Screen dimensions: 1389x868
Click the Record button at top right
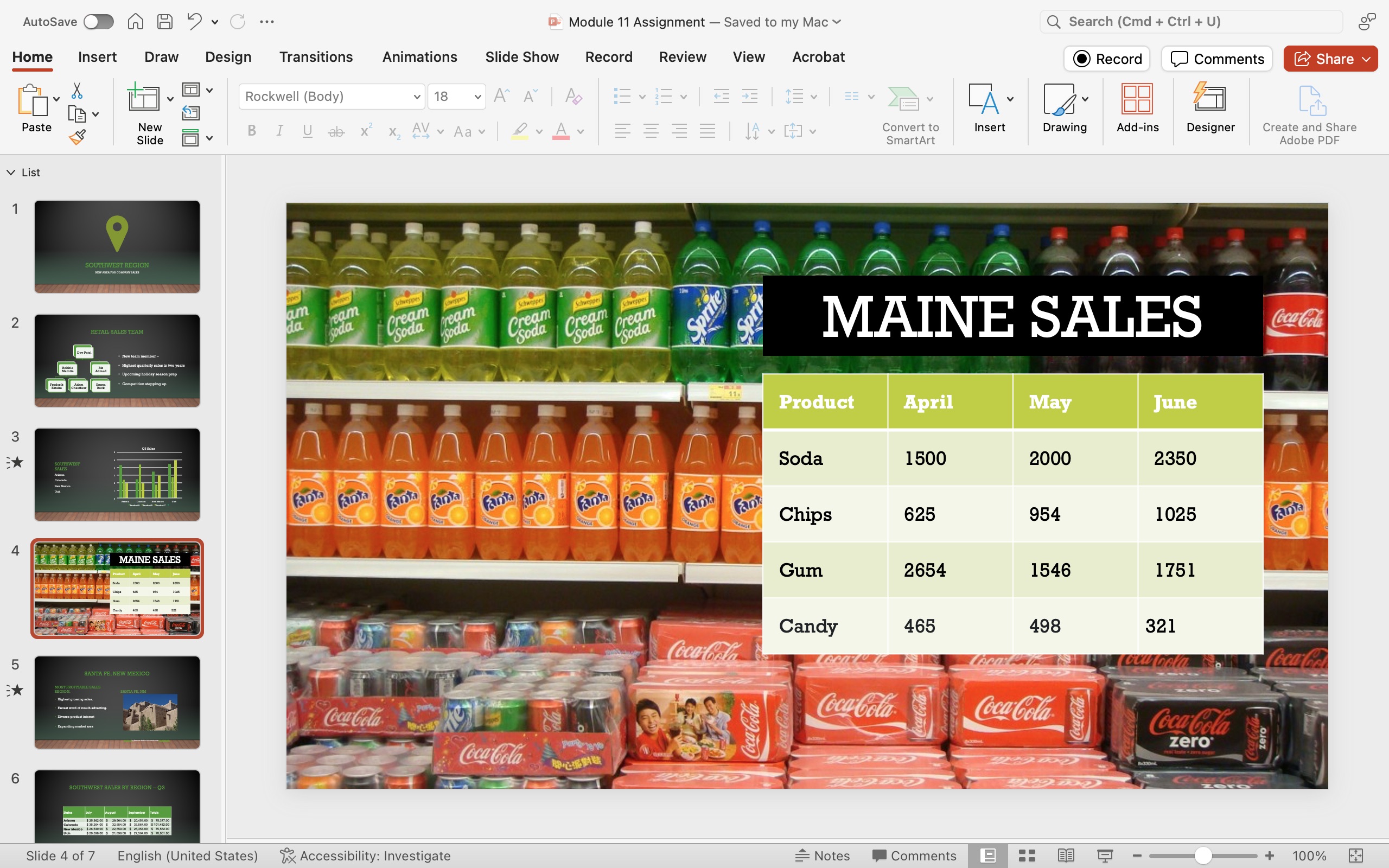pyautogui.click(x=1107, y=59)
